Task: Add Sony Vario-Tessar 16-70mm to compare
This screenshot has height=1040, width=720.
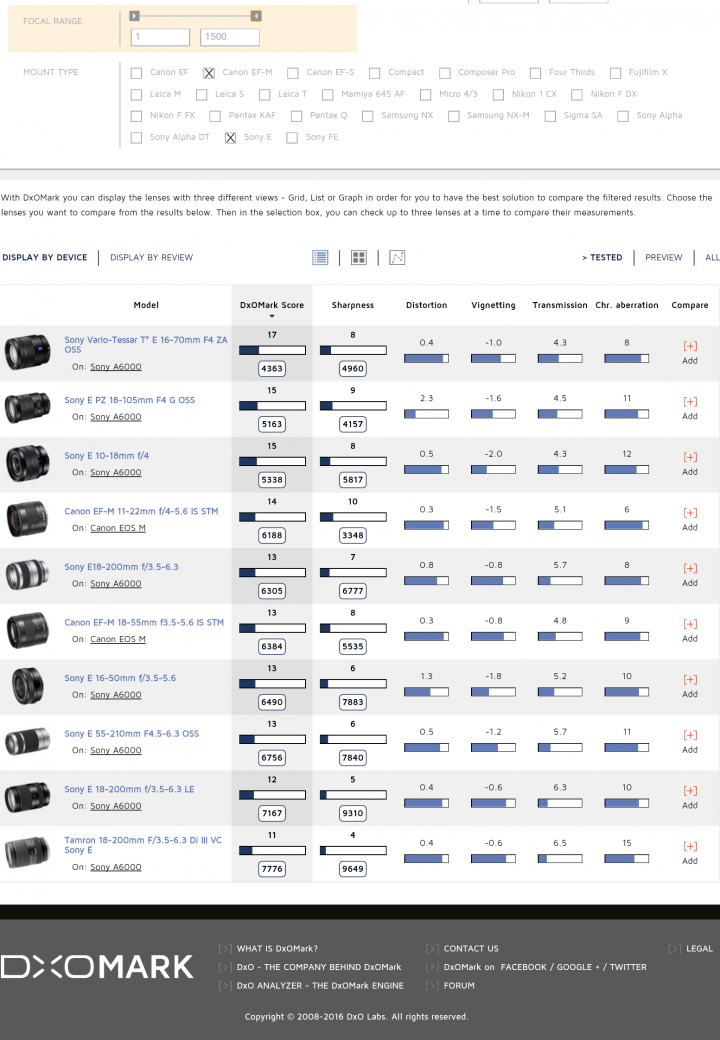Action: 690,352
